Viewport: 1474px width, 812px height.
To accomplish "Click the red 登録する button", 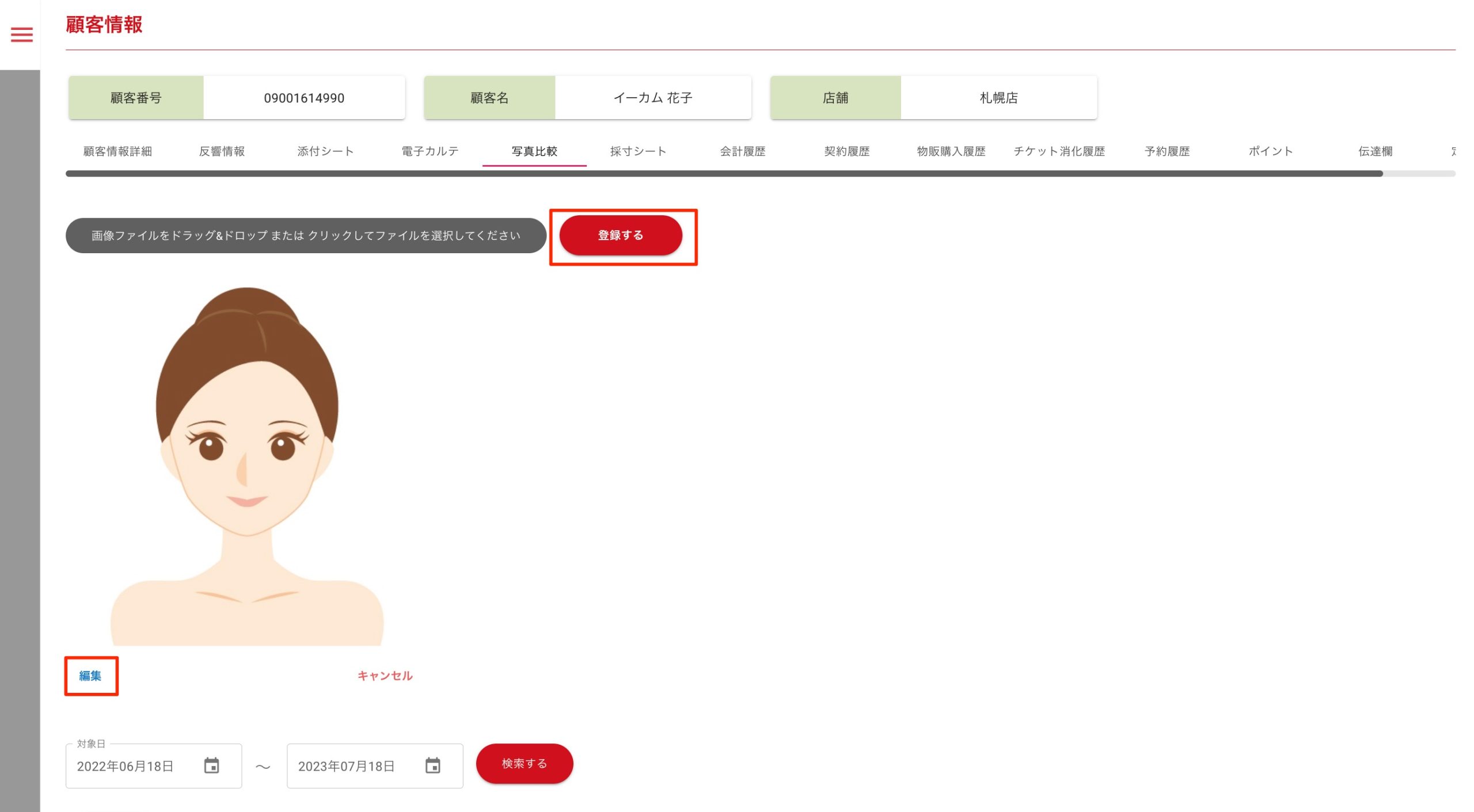I will pyautogui.click(x=621, y=235).
